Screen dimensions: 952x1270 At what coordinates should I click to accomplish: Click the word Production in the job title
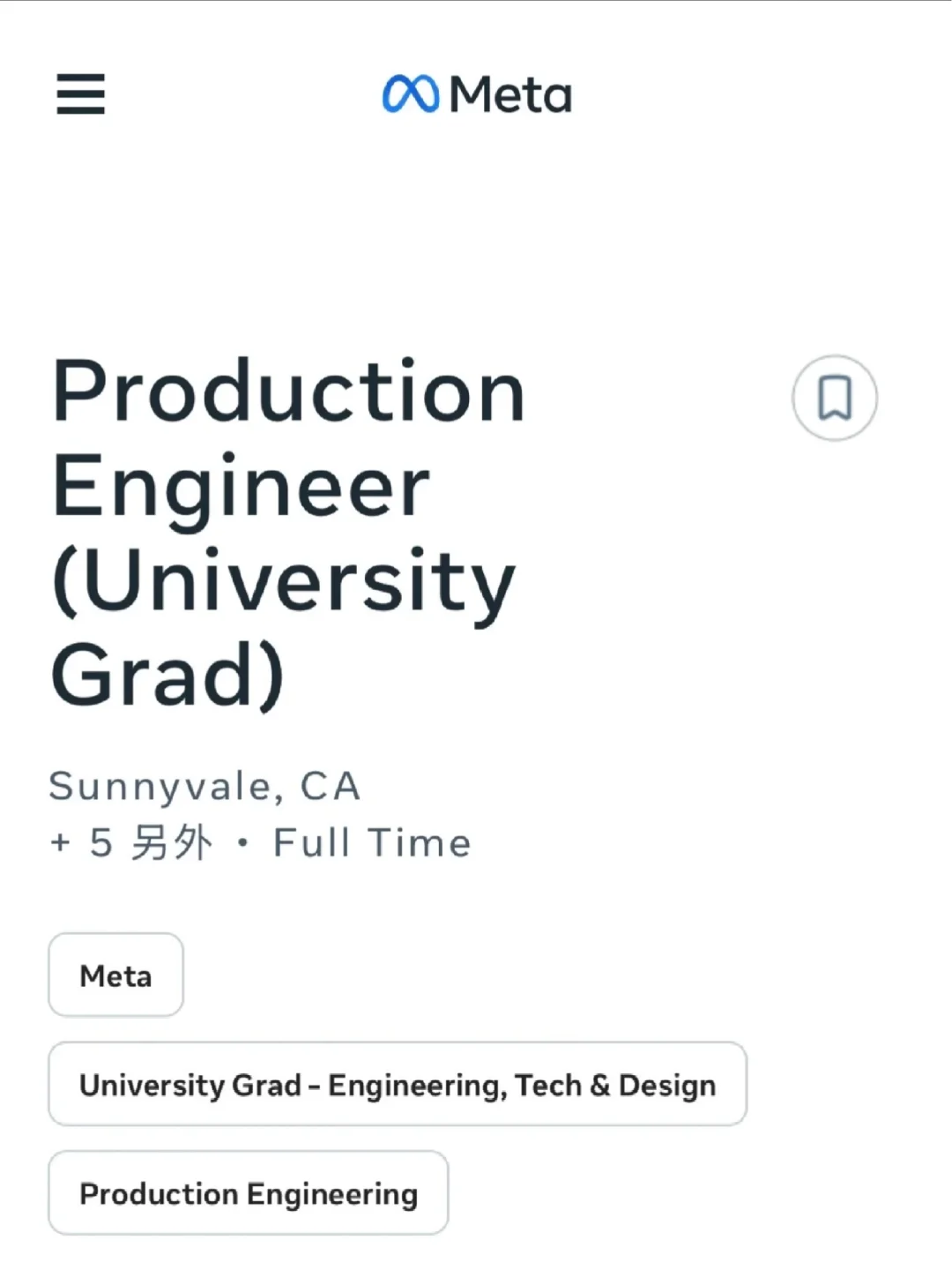(x=288, y=391)
